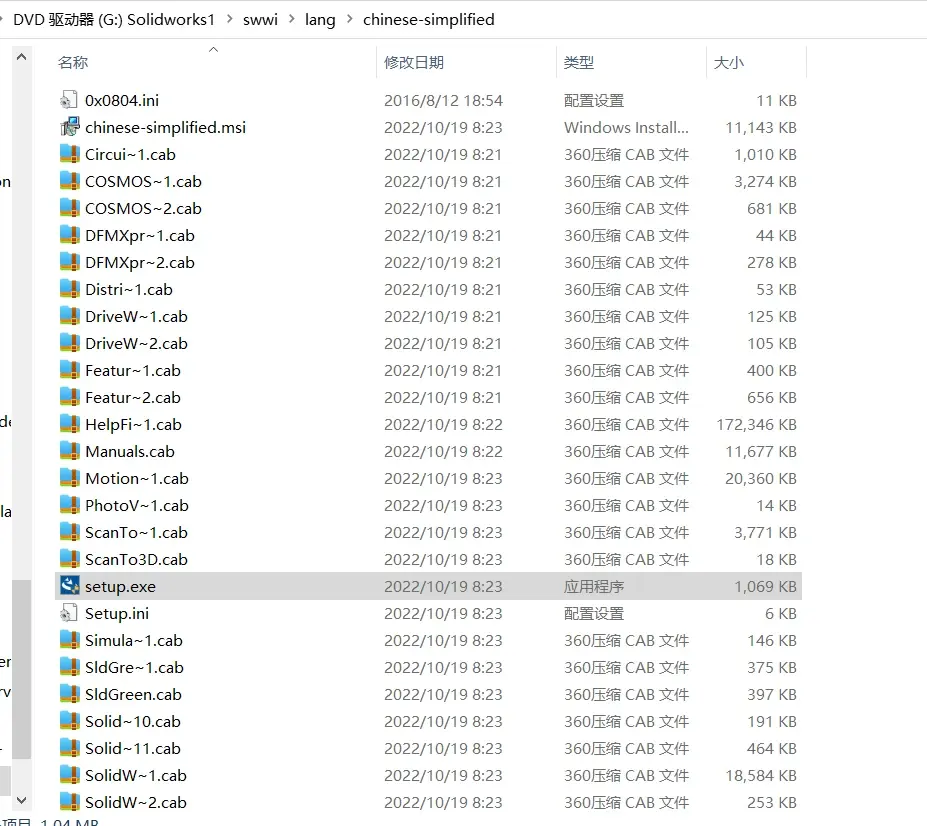Click the 配置设置 type of Setup.ini
This screenshot has width=927, height=826.
(x=594, y=614)
